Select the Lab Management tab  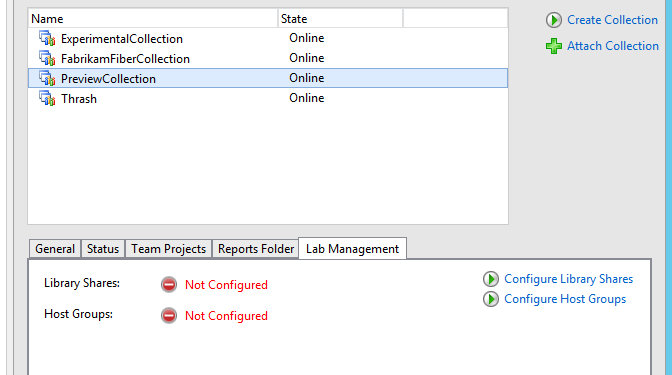[x=352, y=249]
